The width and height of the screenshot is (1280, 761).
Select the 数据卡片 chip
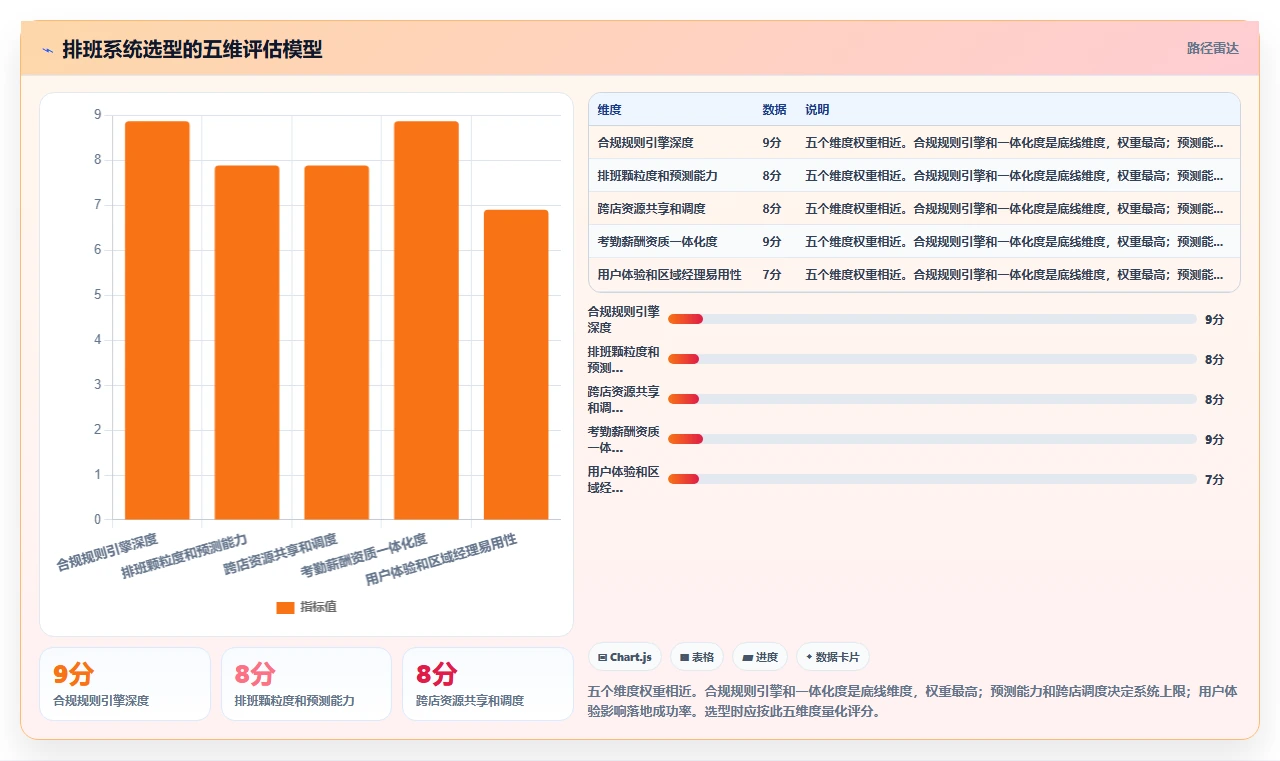coord(833,657)
